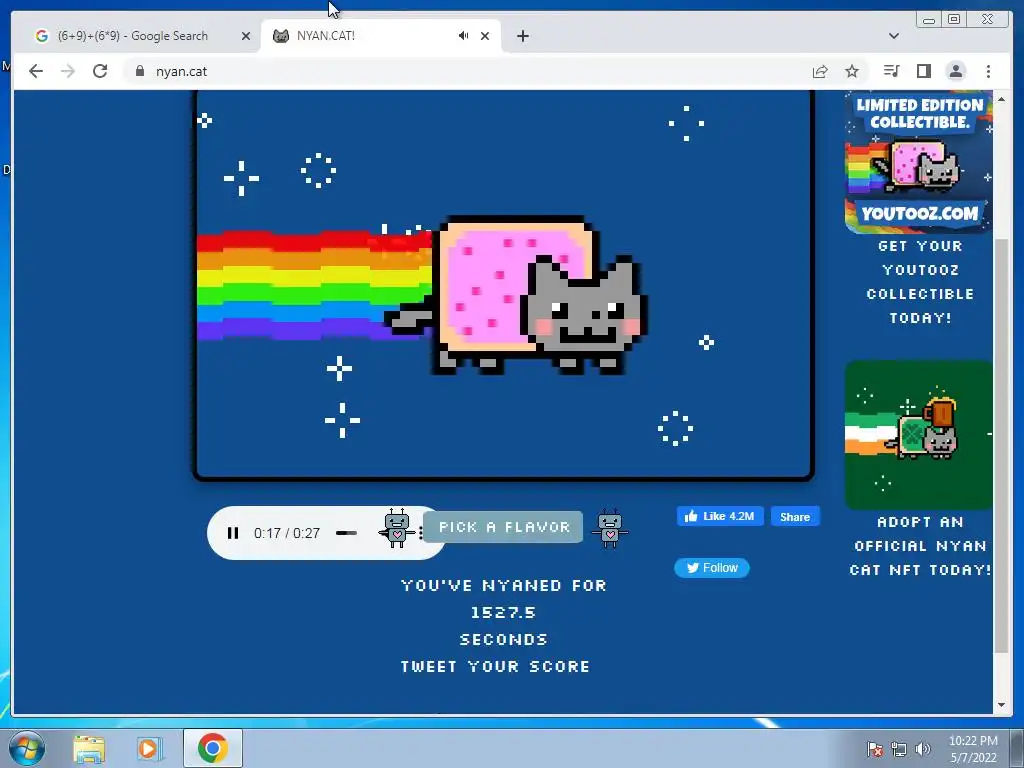The width and height of the screenshot is (1024, 768).
Task: Open a new browser tab
Action: [522, 36]
